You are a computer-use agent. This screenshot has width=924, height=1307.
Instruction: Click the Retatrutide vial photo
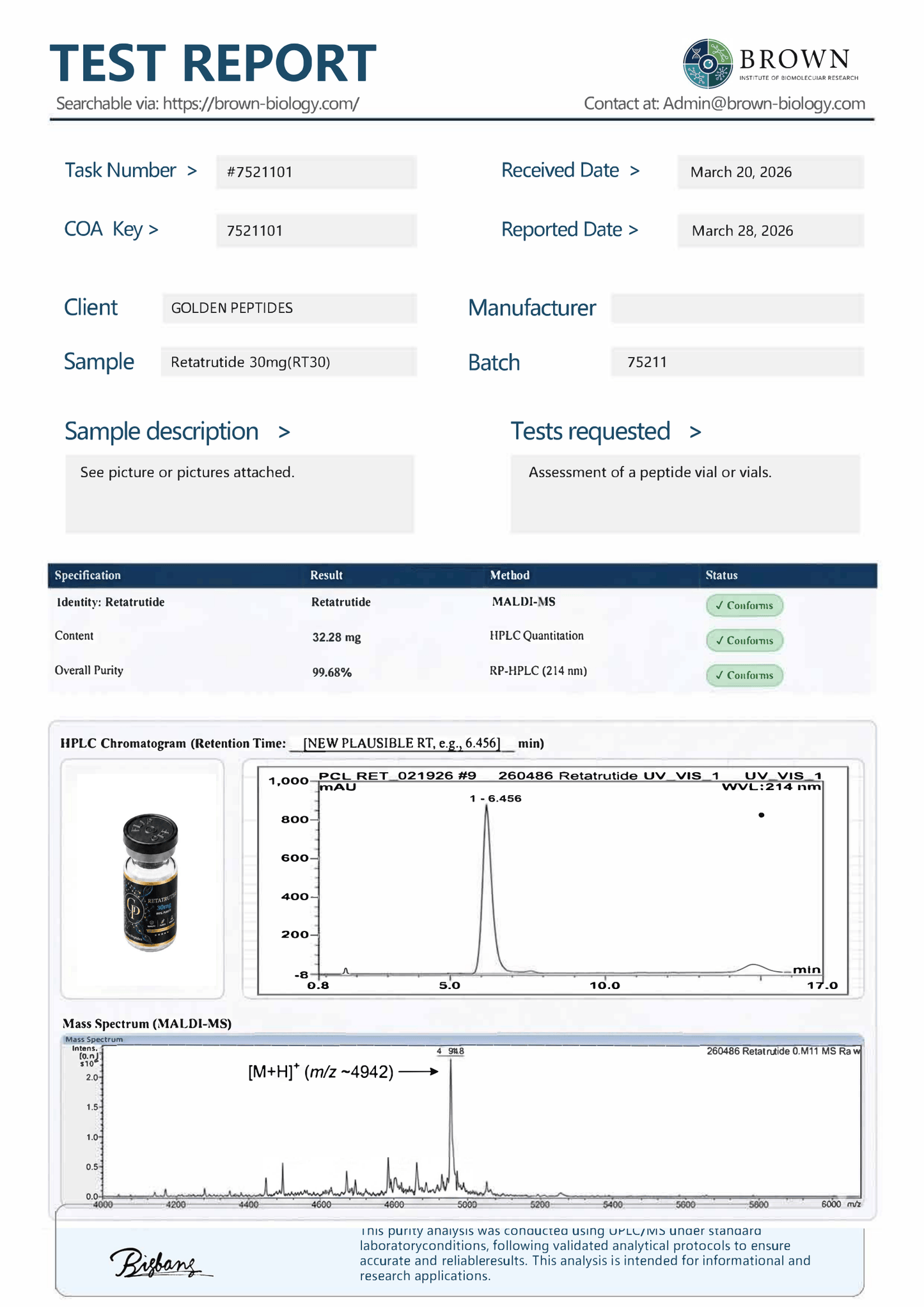click(150, 882)
